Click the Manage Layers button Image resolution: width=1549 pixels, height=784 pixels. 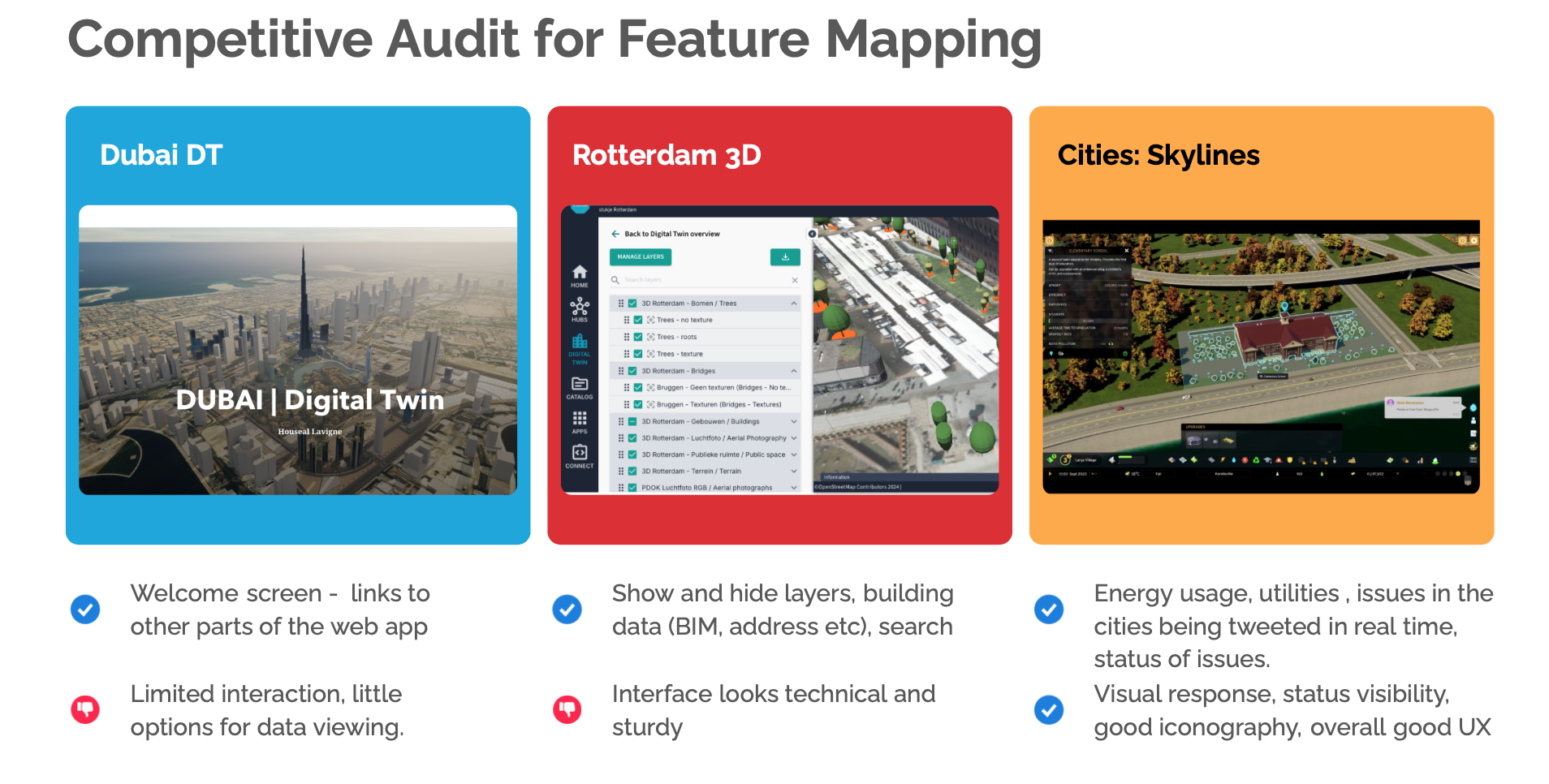(641, 256)
